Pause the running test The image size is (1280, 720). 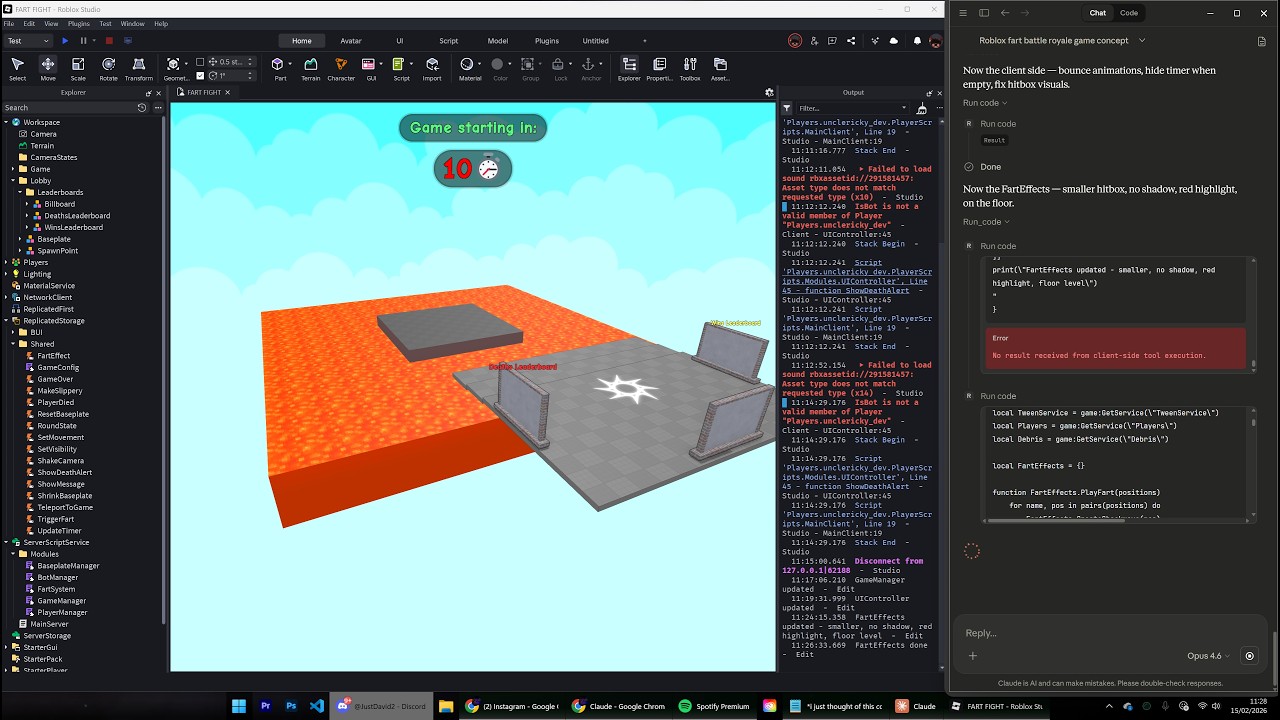tap(83, 41)
